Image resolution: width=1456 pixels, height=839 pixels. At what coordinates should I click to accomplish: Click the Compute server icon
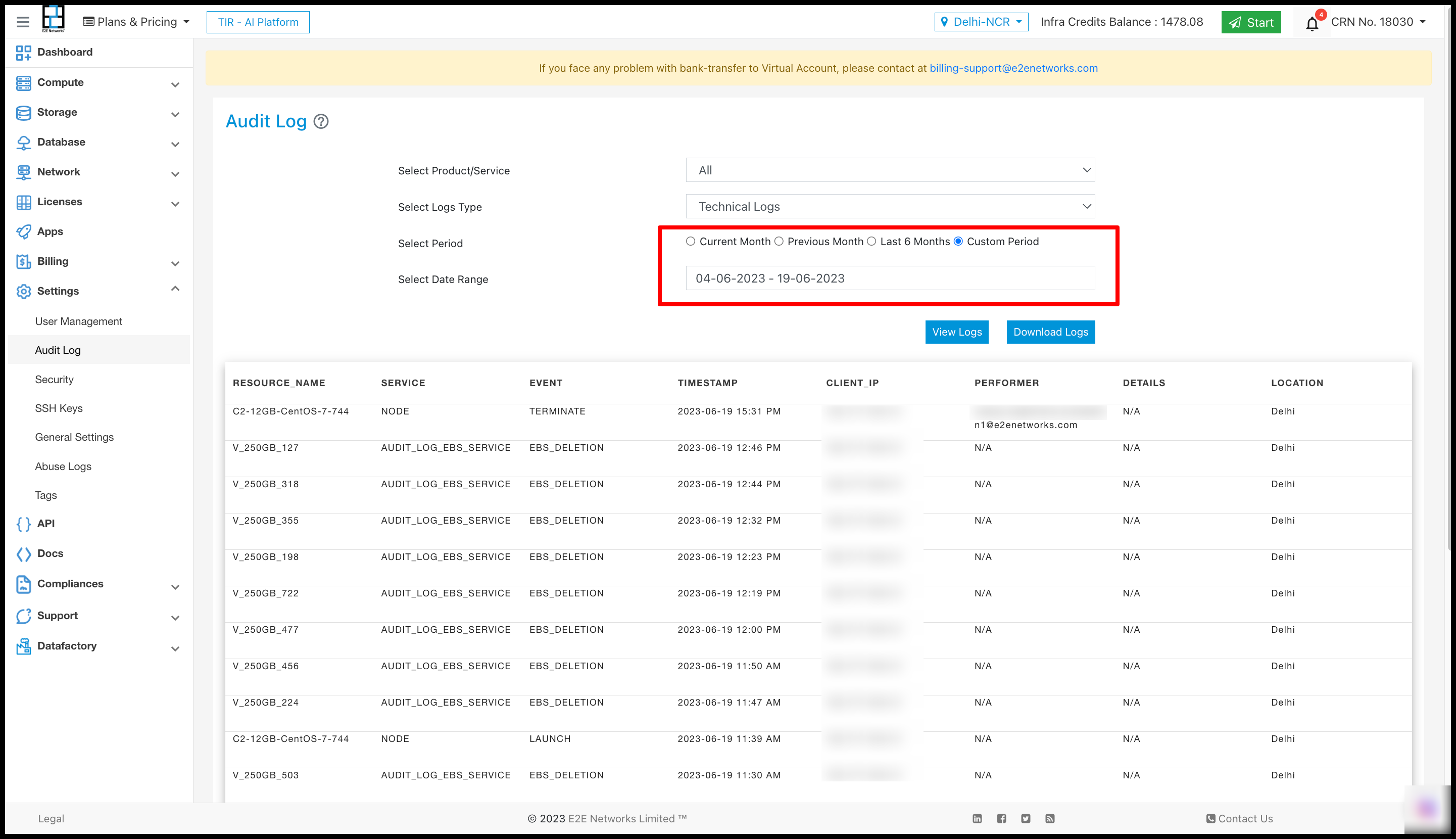coord(24,82)
